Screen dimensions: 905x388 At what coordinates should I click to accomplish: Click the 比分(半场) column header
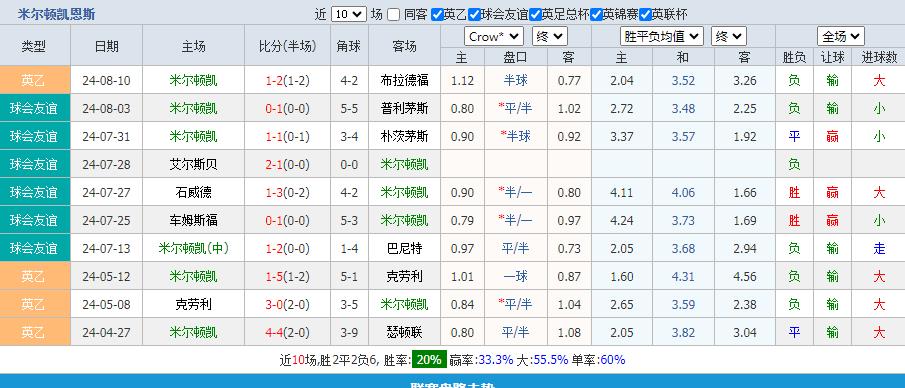click(288, 46)
